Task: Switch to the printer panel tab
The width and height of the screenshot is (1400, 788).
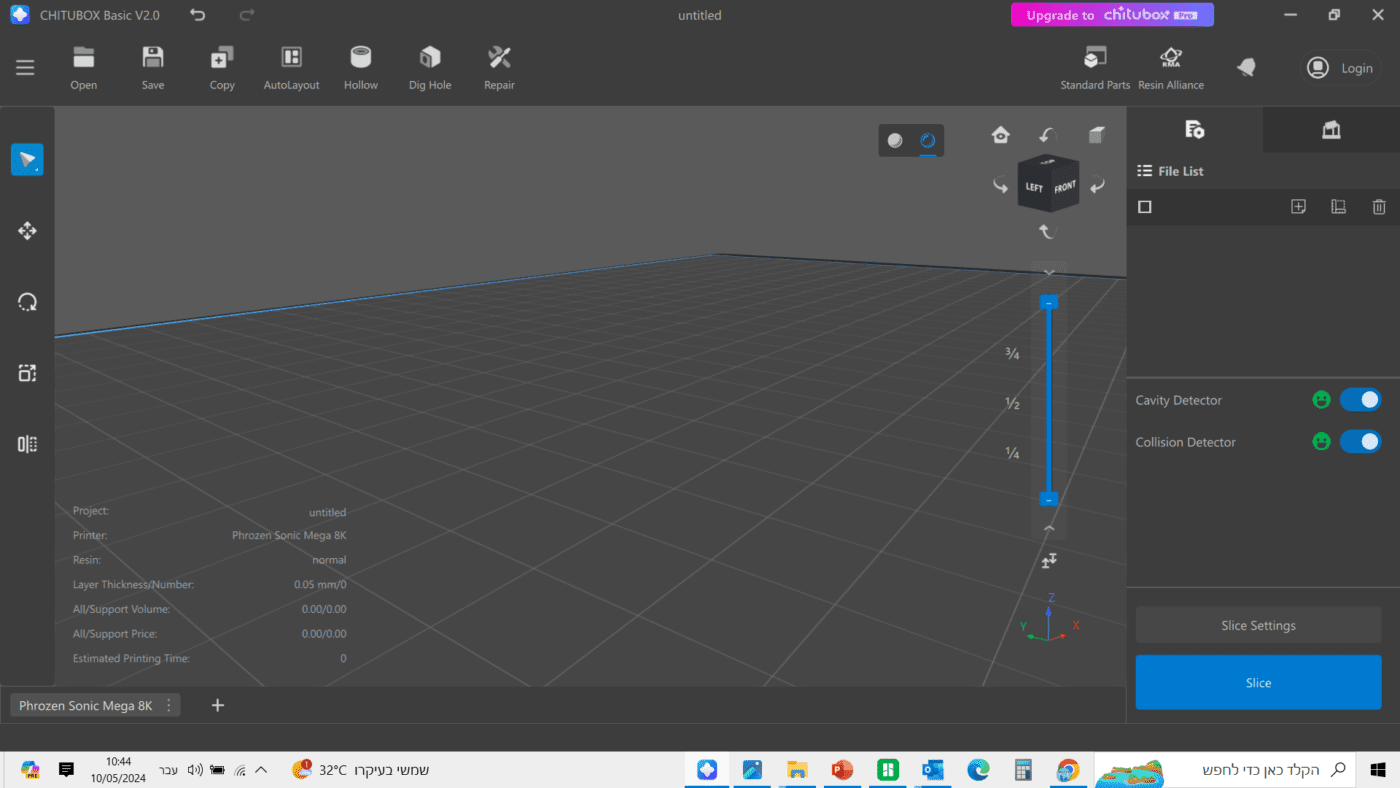Action: 1331,129
